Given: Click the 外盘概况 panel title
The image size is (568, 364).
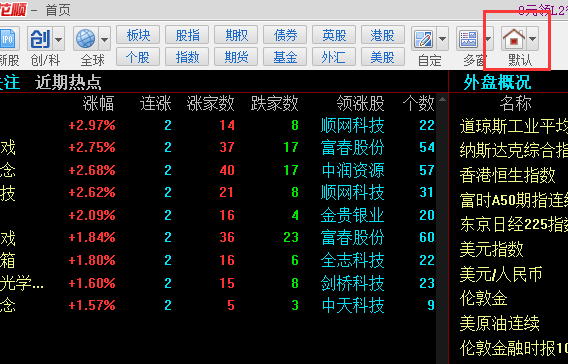Looking at the screenshot, I should pyautogui.click(x=497, y=83).
